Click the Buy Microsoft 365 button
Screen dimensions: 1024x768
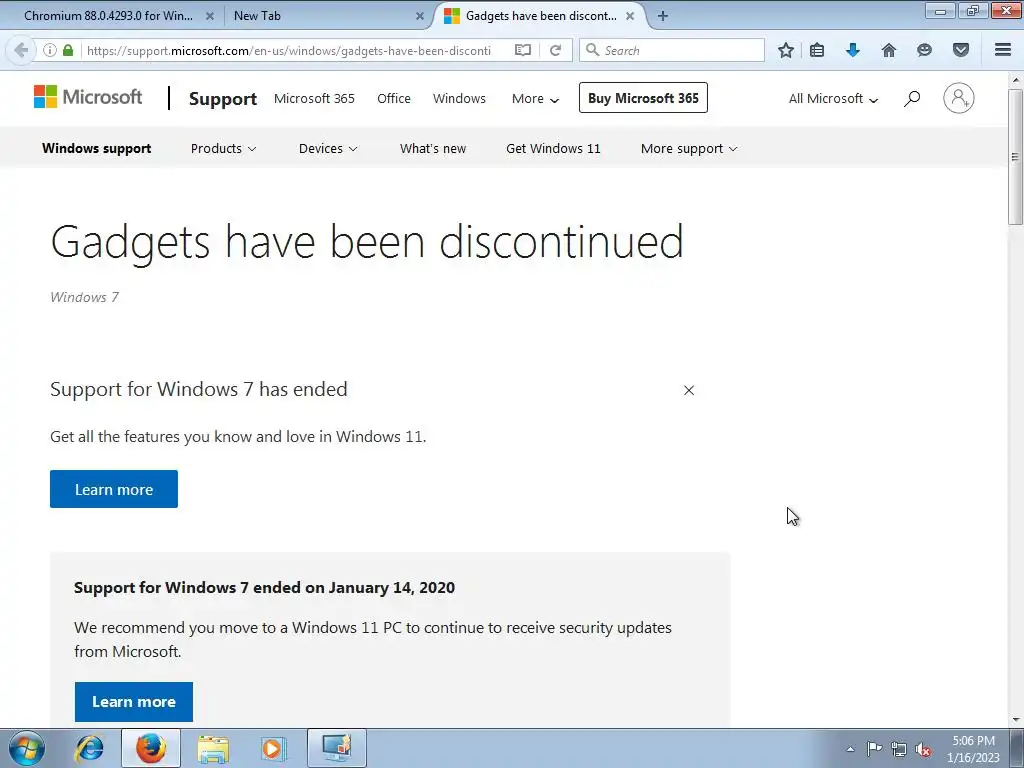click(x=643, y=98)
